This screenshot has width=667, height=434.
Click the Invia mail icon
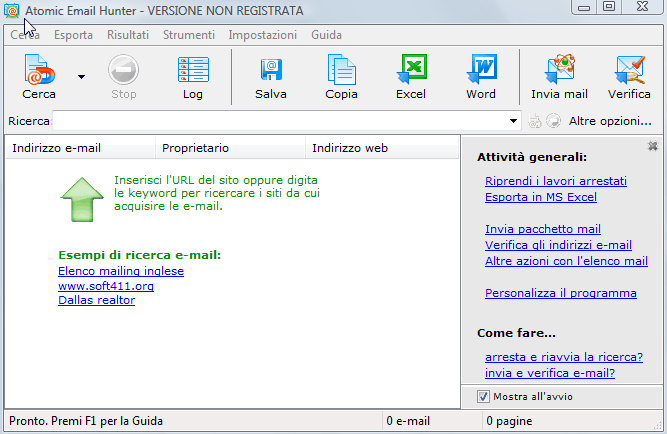coord(559,75)
